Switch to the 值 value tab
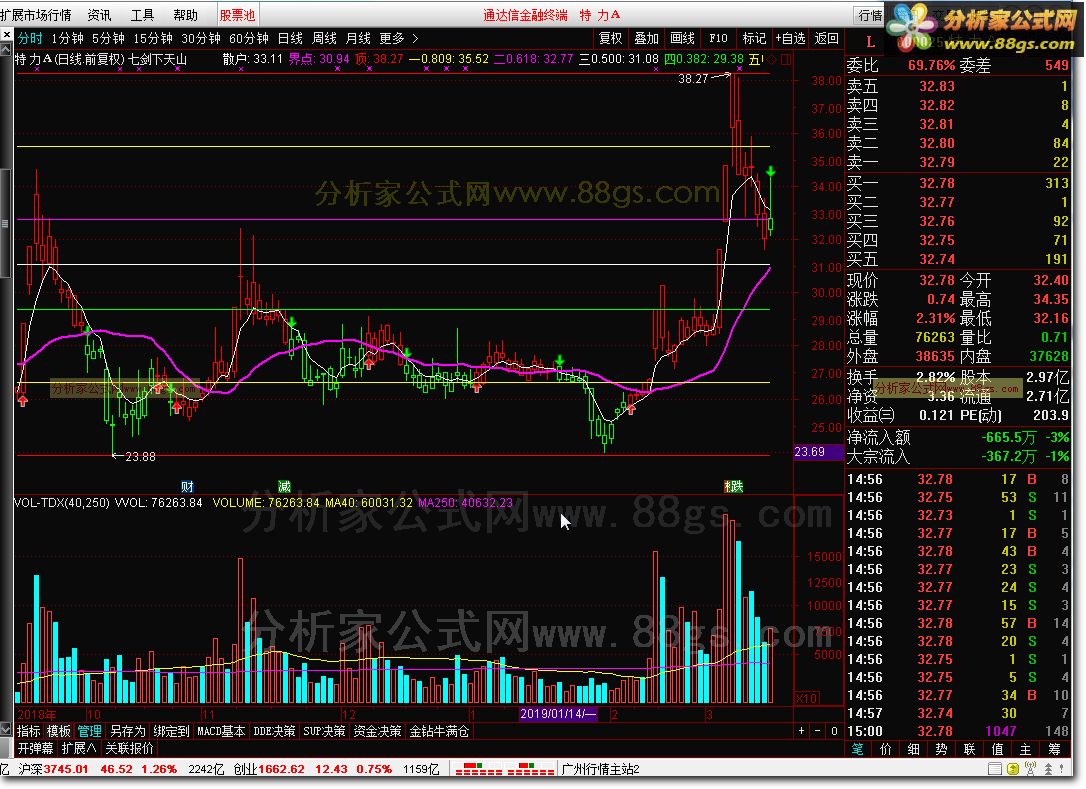The height and width of the screenshot is (789, 1086). pos(997,749)
